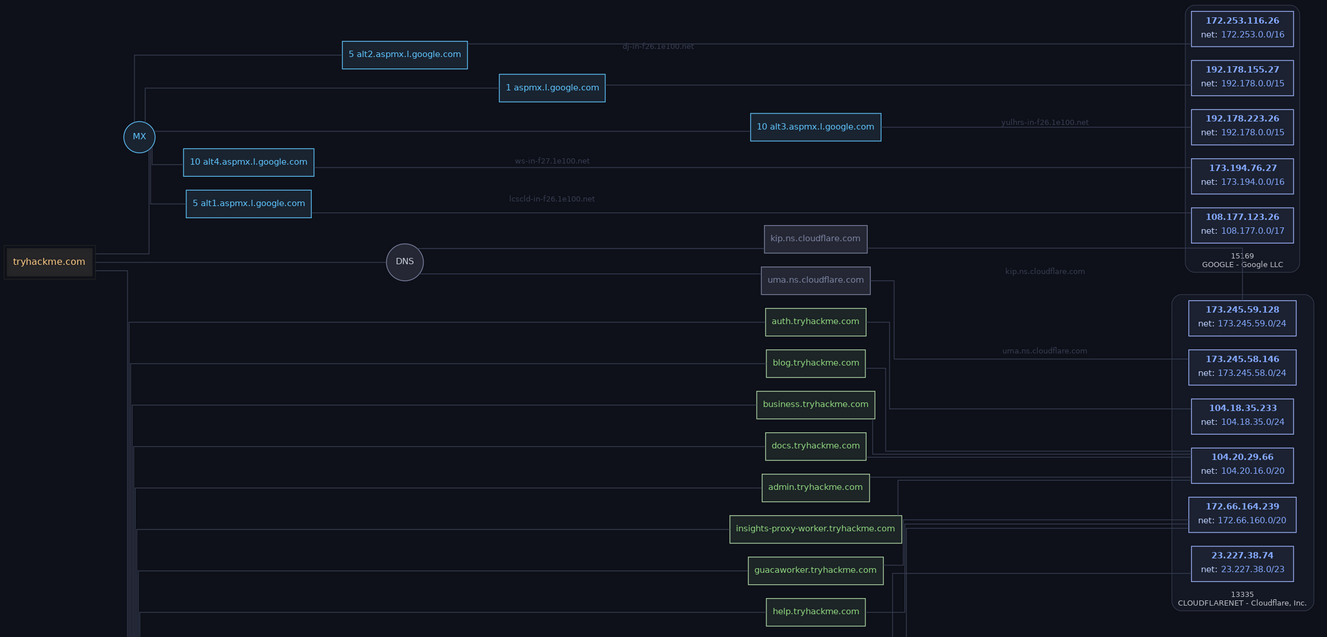Open help.tryhackme.com subdomain node
This screenshot has height=637, width=1327.
pos(815,612)
